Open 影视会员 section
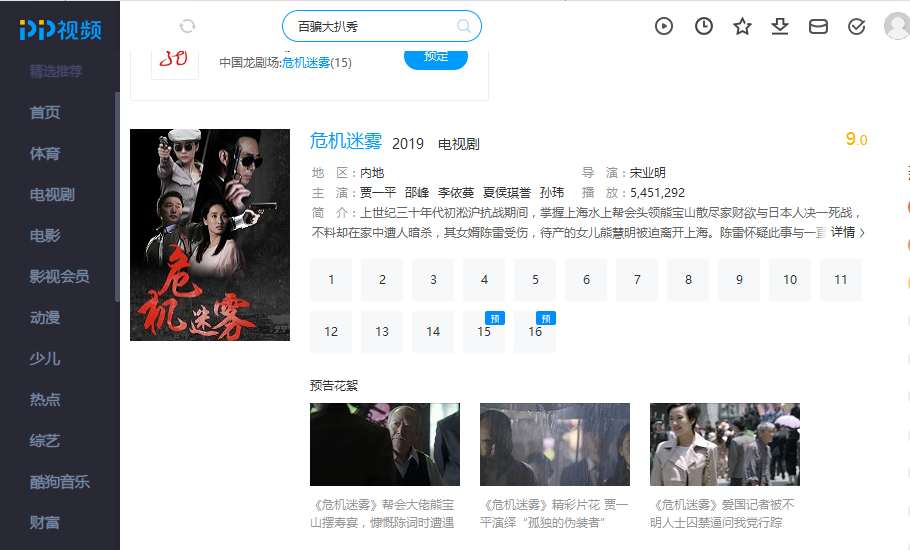The height and width of the screenshot is (550, 910). (x=60, y=277)
